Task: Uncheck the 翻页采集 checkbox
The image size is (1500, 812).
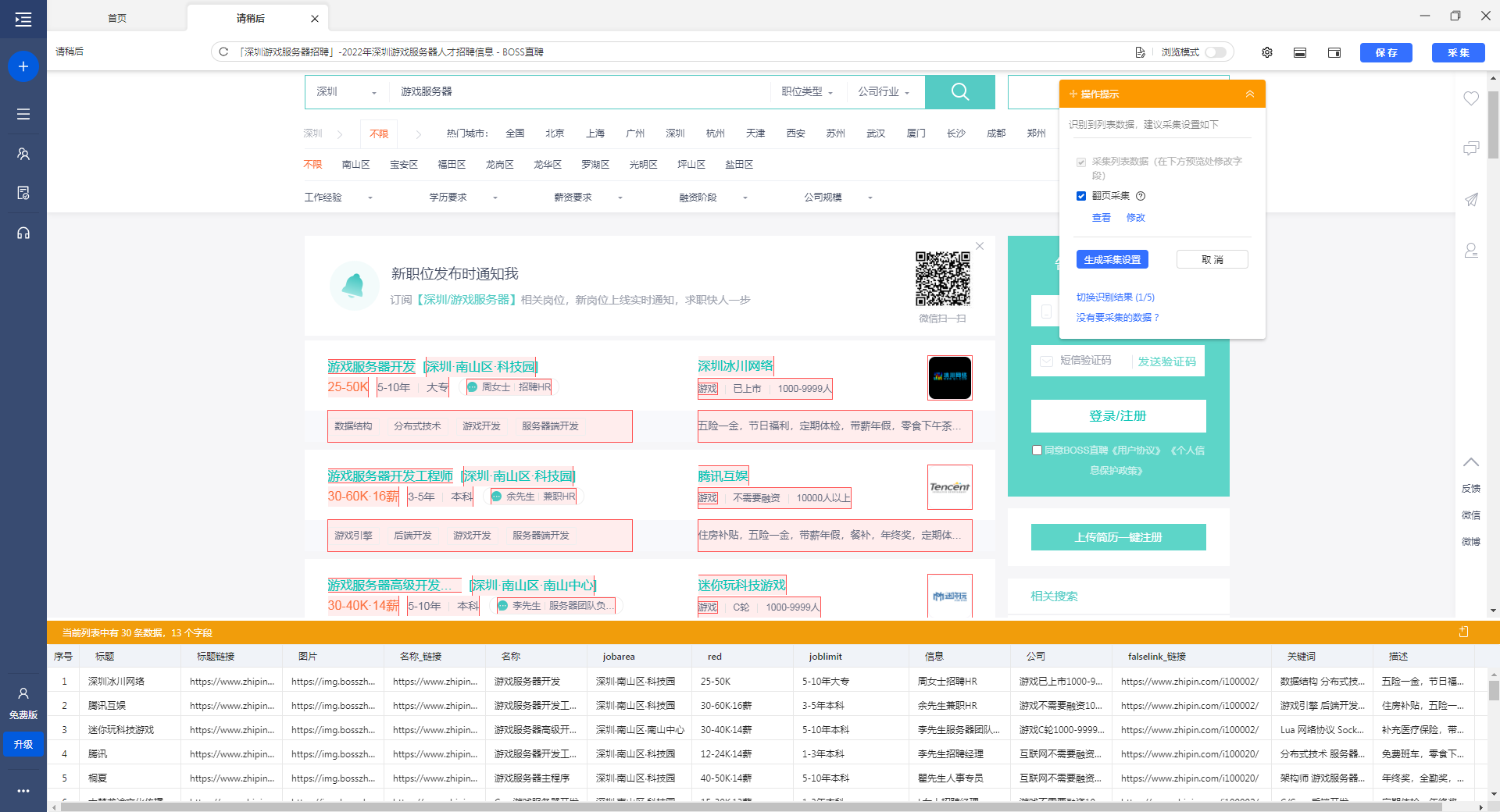Action: pos(1081,196)
